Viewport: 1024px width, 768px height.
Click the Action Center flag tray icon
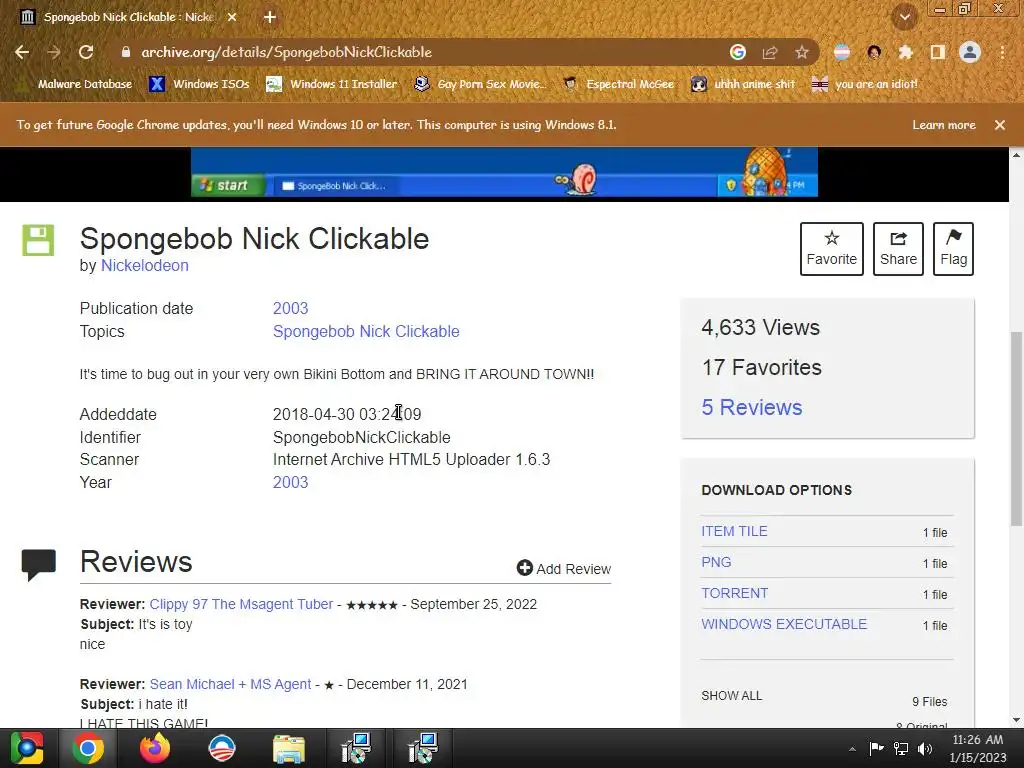click(x=876, y=748)
